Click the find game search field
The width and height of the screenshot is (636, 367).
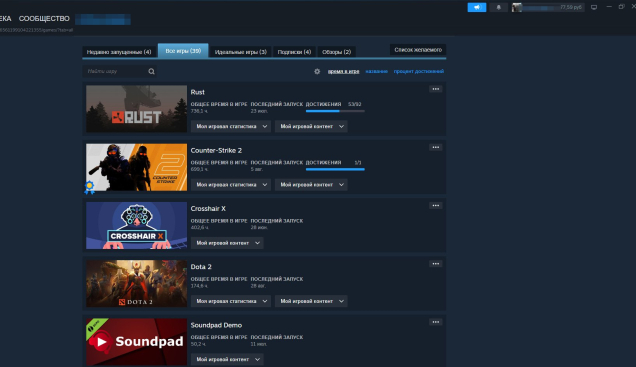[x=116, y=71]
